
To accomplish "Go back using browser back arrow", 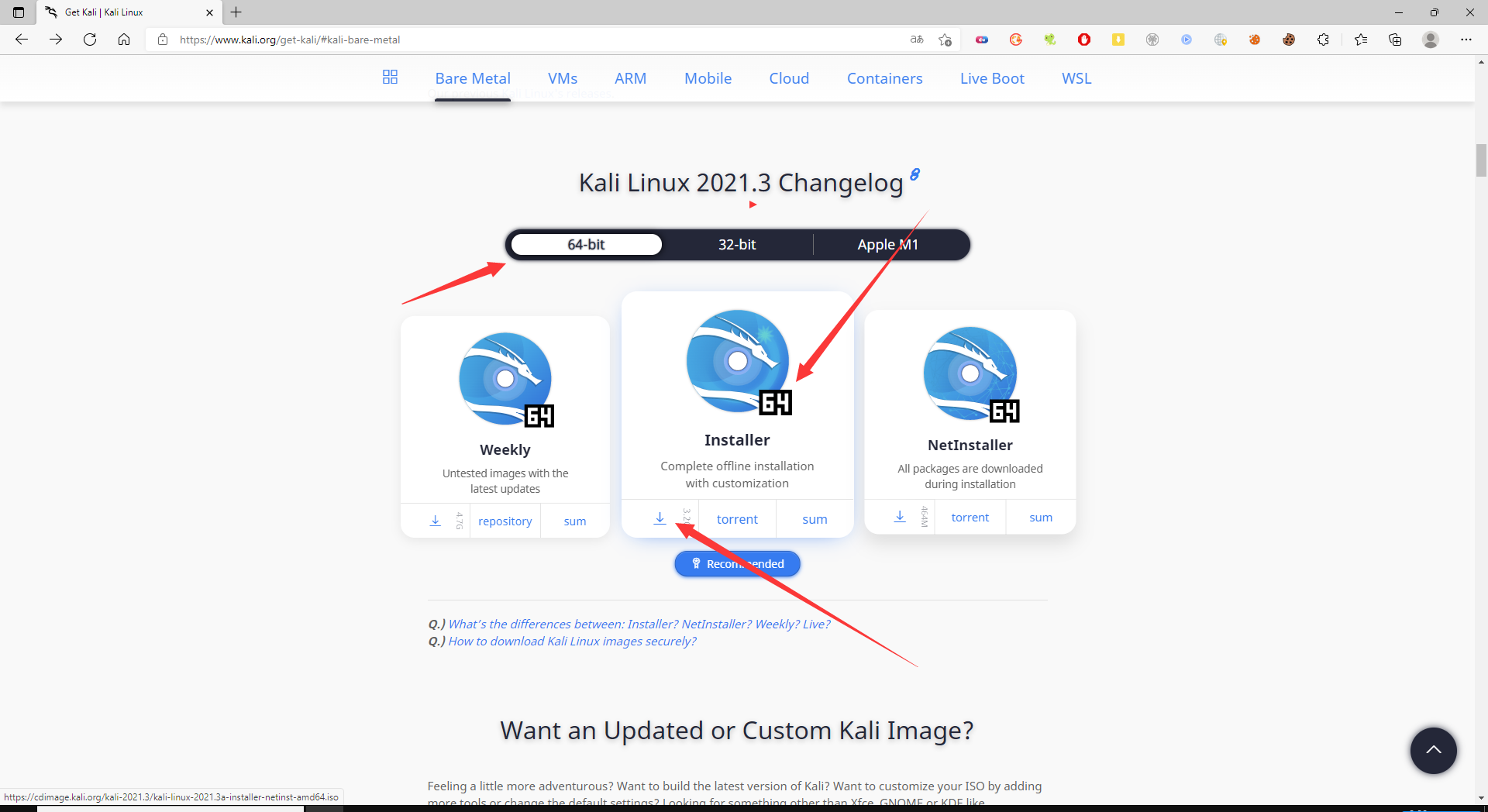I will [x=22, y=40].
